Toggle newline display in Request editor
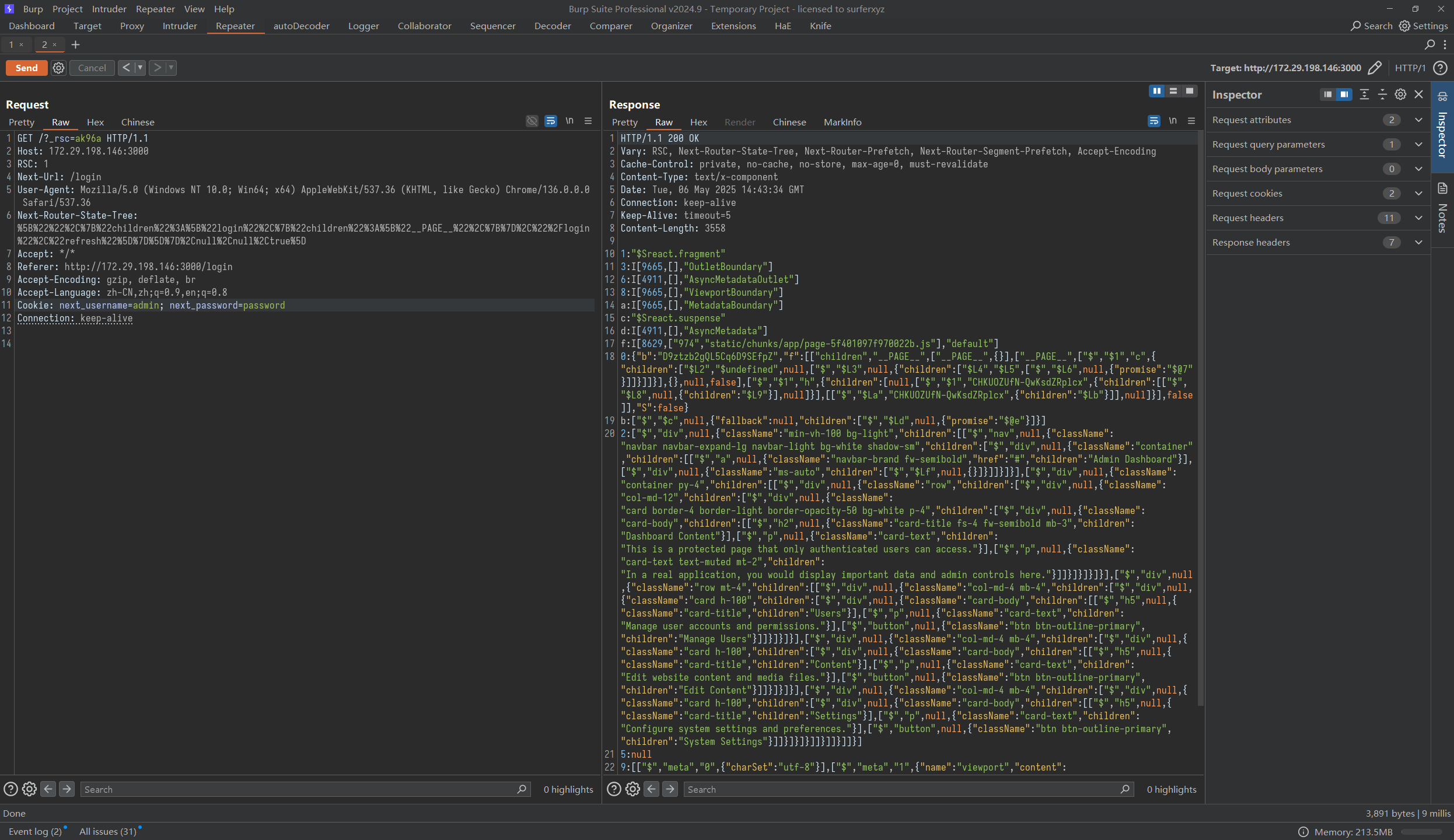 569,121
